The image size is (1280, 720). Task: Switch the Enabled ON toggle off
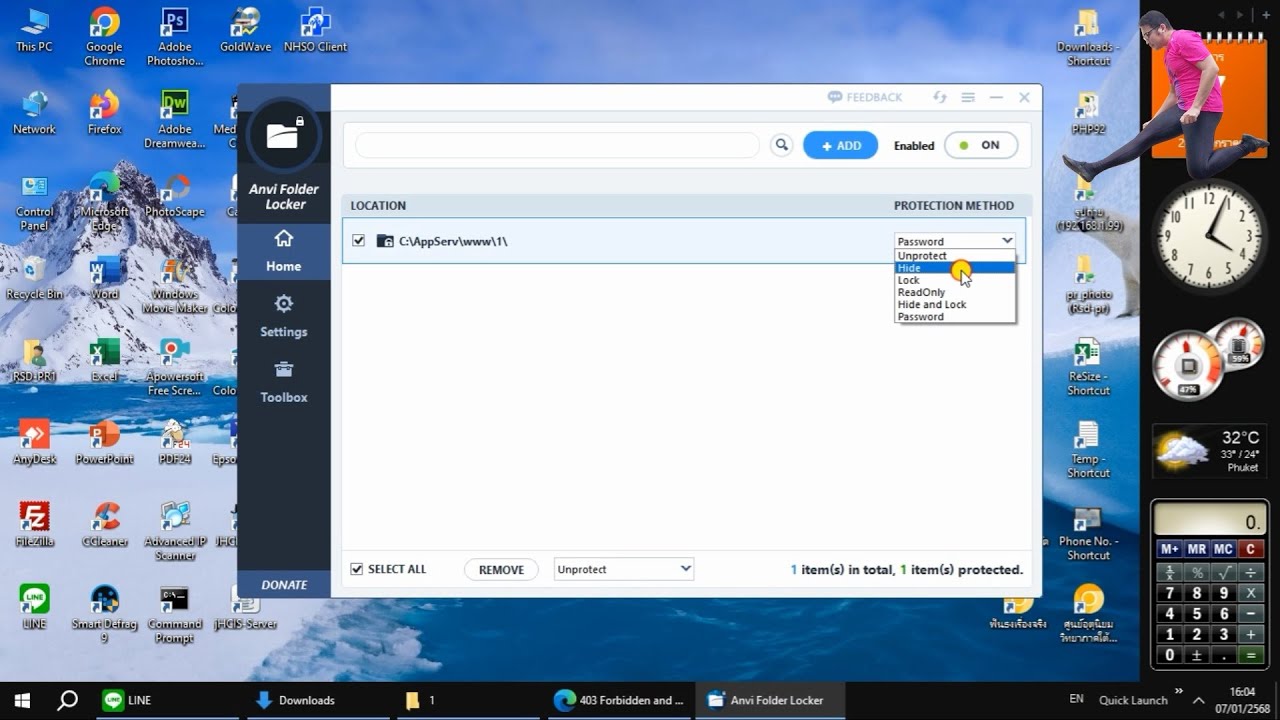click(x=981, y=145)
